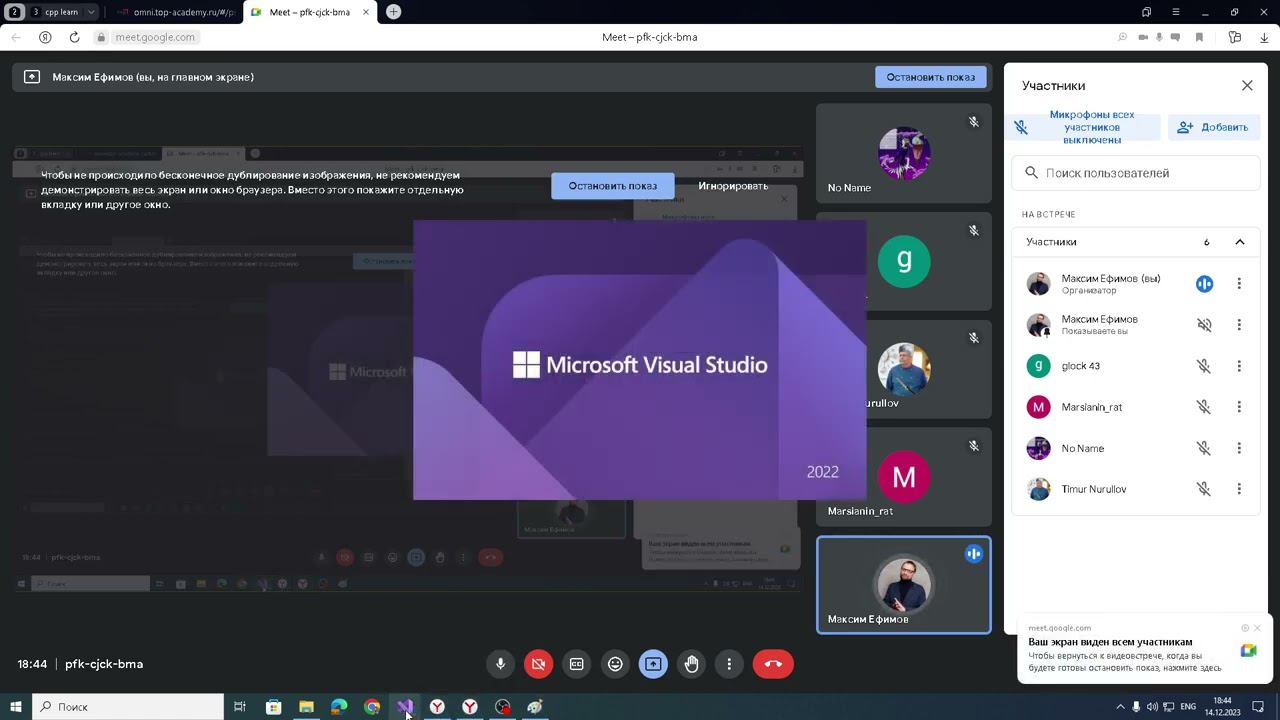Viewport: 1280px width, 720px height.
Task: Focus the "Поиск пользователей" search field
Action: tap(1136, 173)
